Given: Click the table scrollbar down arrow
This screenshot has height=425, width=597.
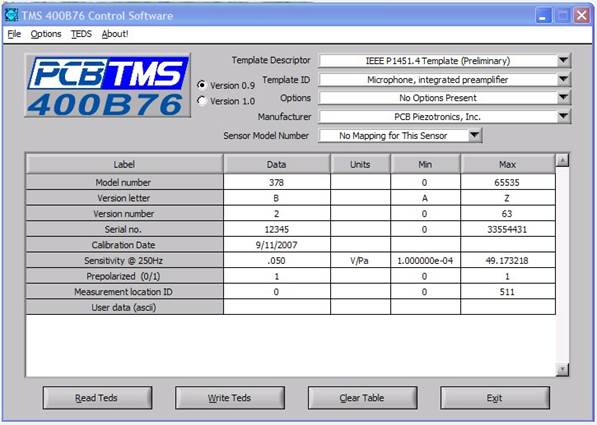Looking at the screenshot, I should [562, 369].
